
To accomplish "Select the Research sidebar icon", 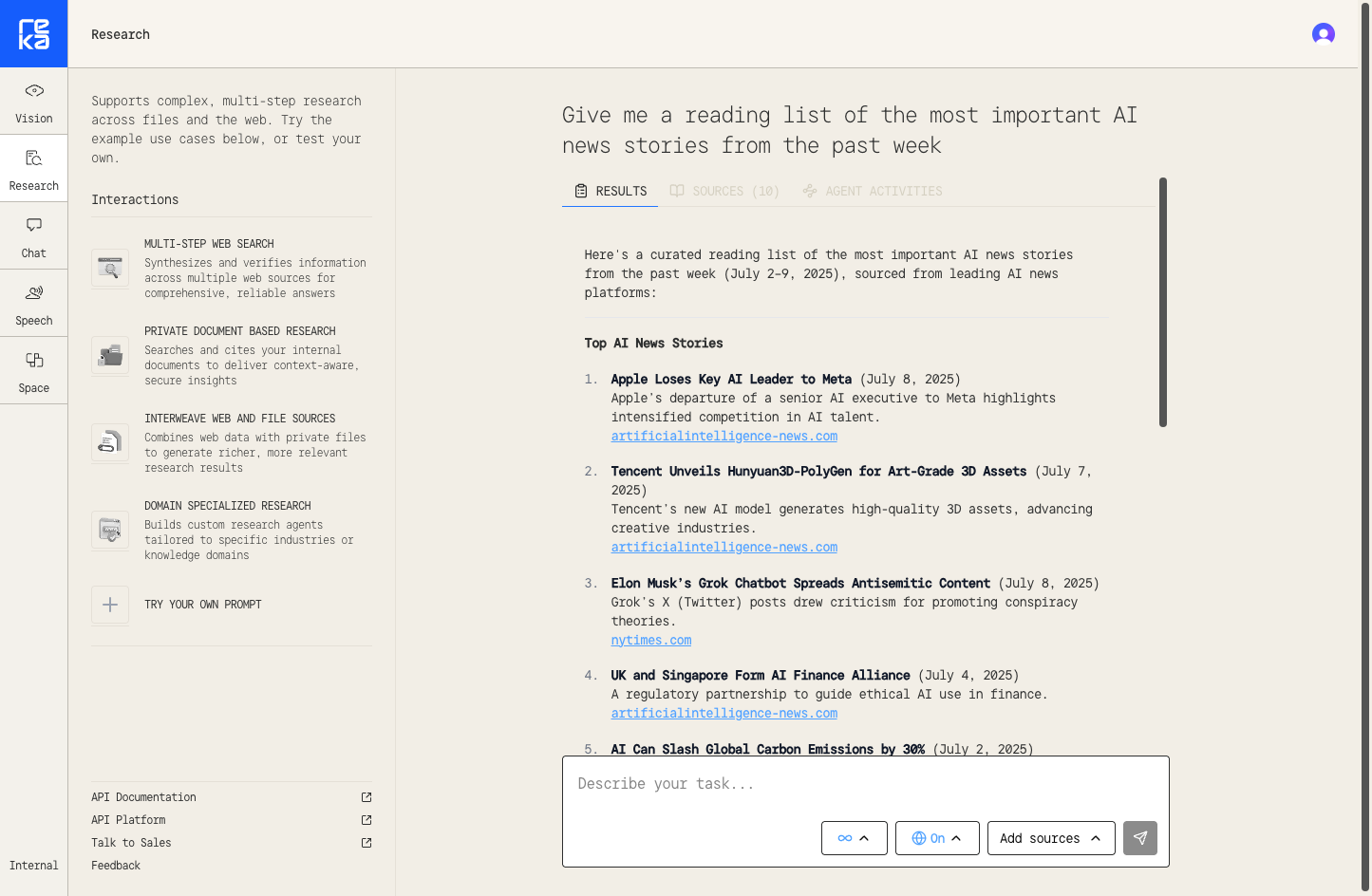I will point(34,158).
